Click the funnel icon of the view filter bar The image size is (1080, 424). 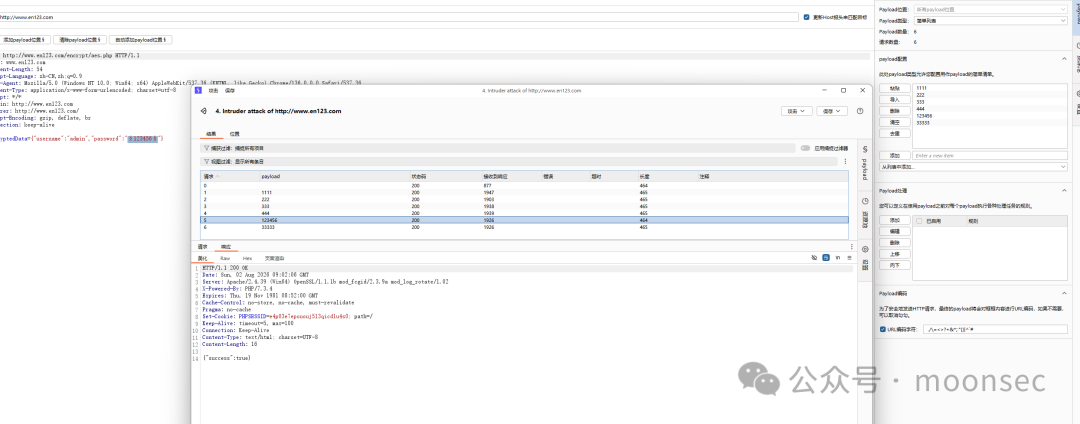207,161
